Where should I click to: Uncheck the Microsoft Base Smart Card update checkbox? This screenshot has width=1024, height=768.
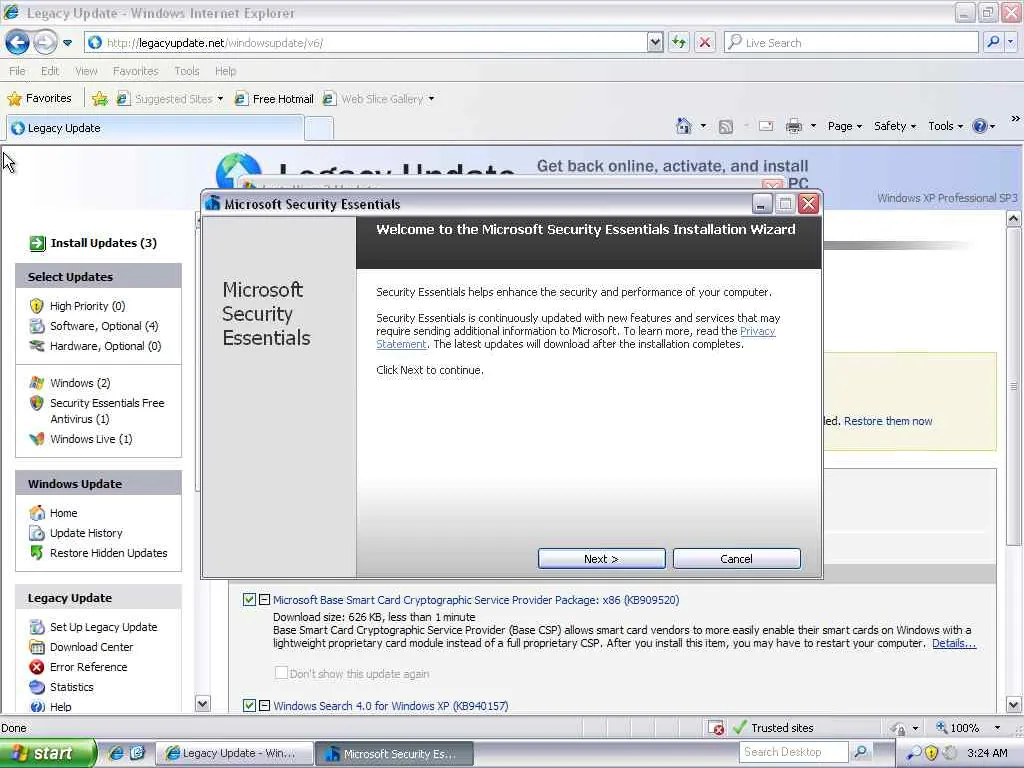pyautogui.click(x=249, y=600)
